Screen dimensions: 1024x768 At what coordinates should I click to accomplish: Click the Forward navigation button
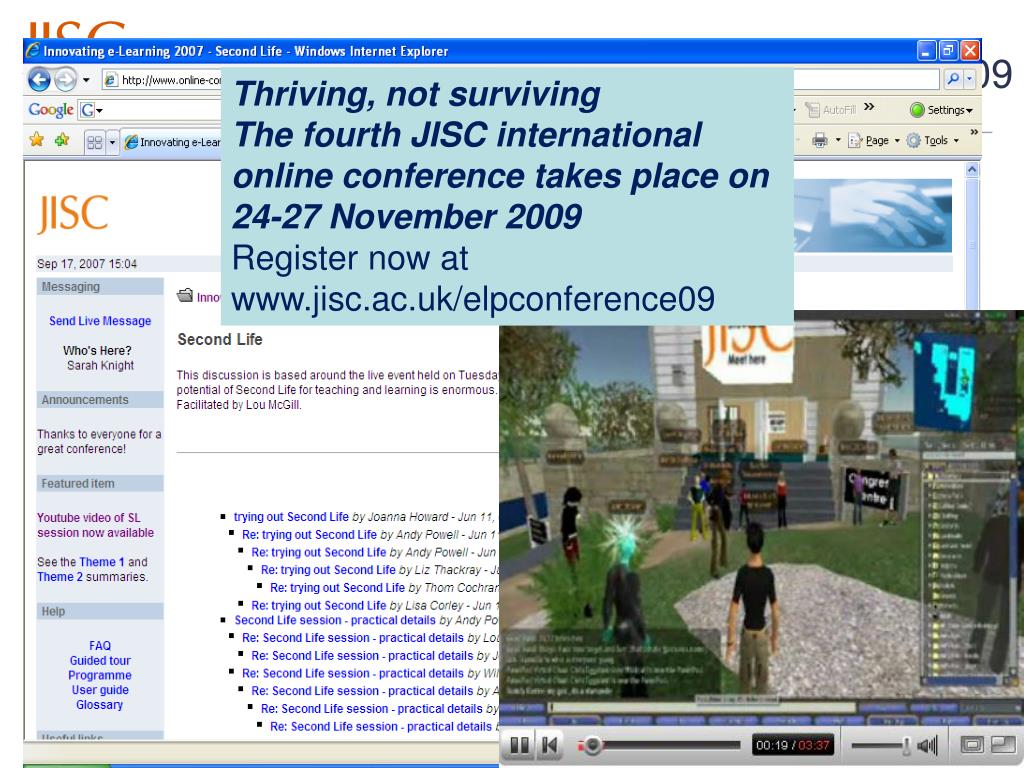click(65, 80)
